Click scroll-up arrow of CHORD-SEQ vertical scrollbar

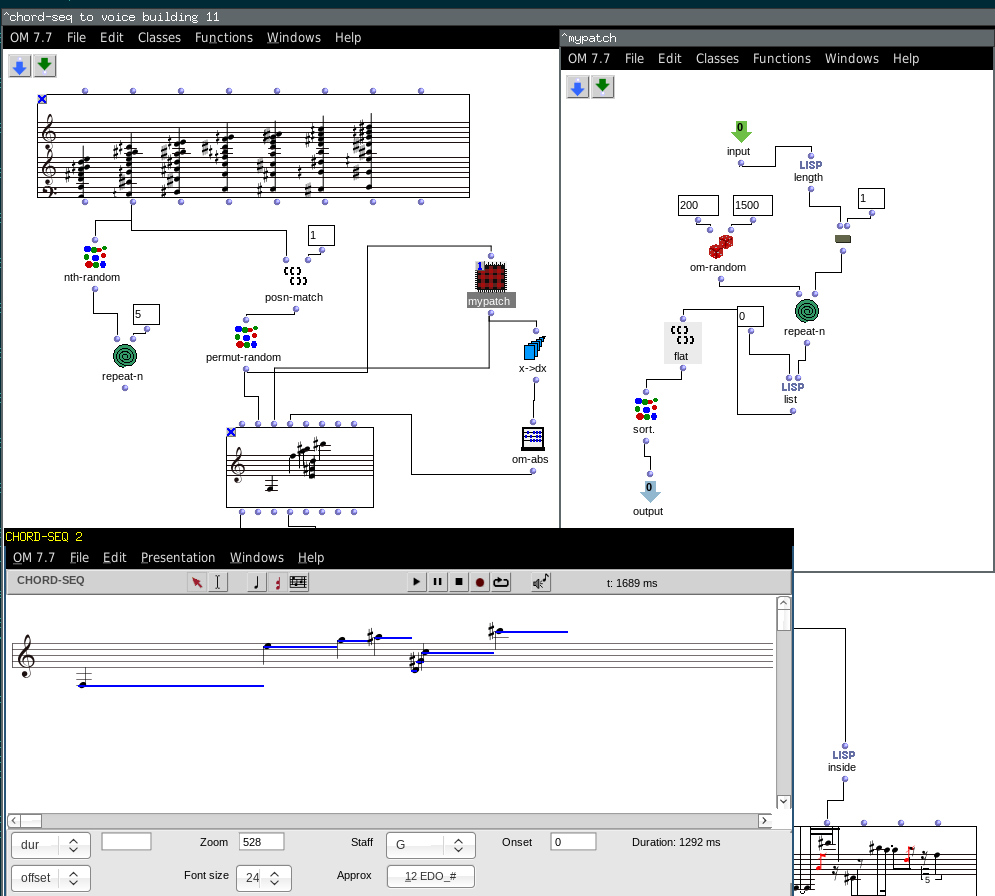coord(784,603)
